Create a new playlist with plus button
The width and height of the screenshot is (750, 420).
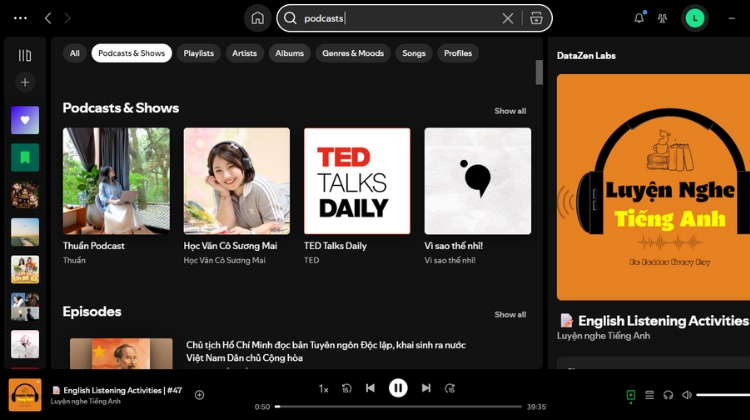click(25, 82)
